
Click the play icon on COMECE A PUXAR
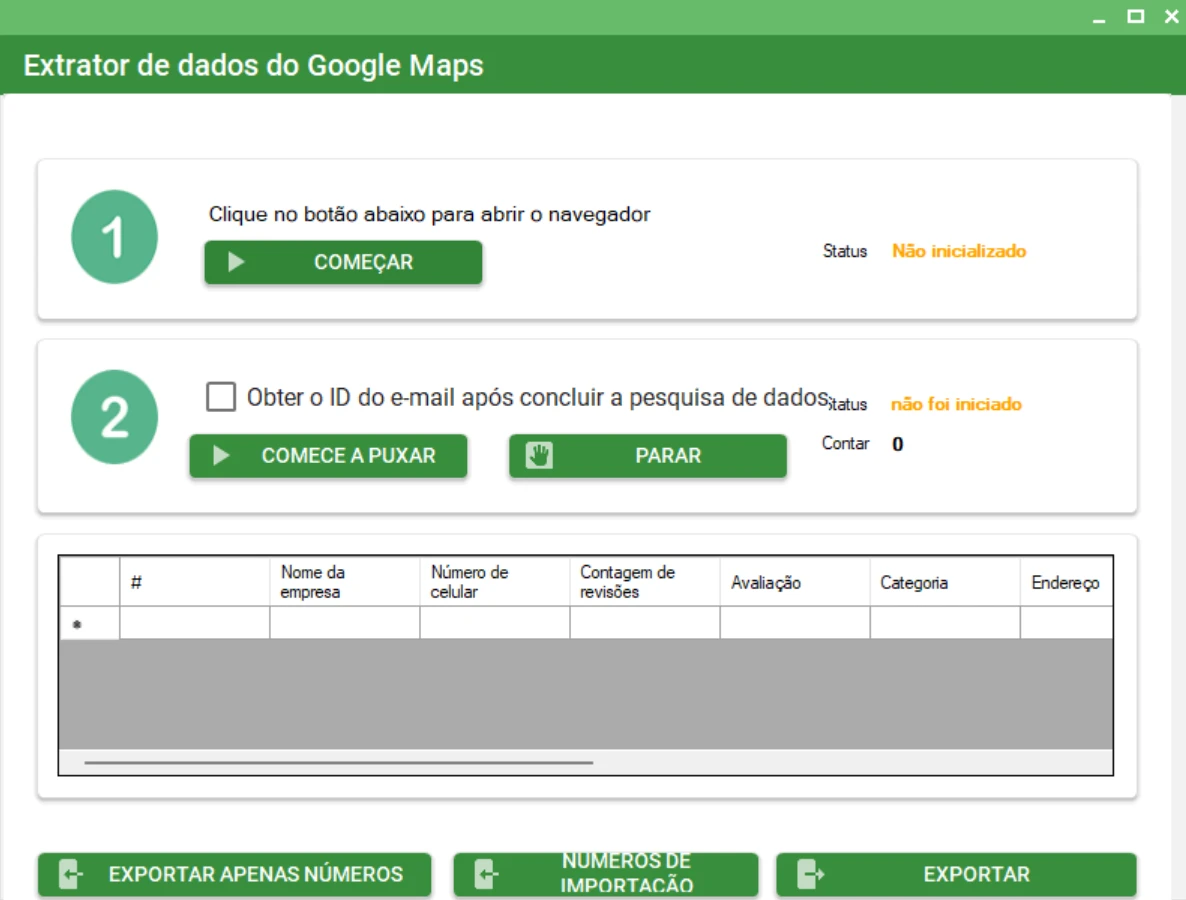point(221,456)
